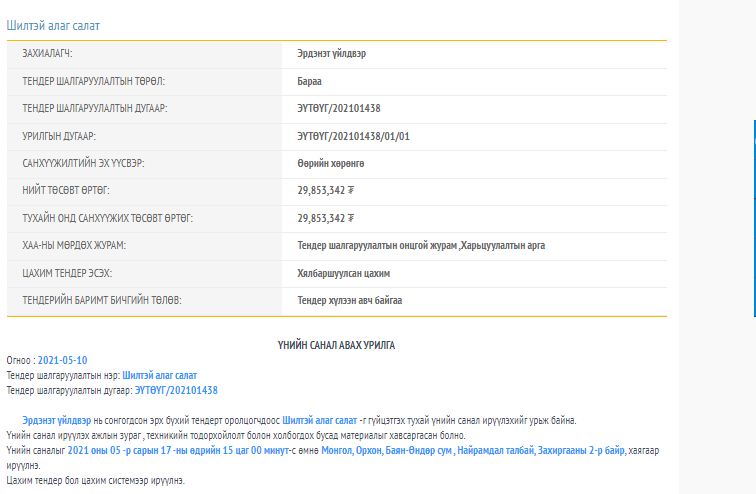Click the ҮНИЙН САНАЛ АВАХ УРИЛГА title
Screen dimensions: 756x494
pyautogui.click(x=336, y=345)
